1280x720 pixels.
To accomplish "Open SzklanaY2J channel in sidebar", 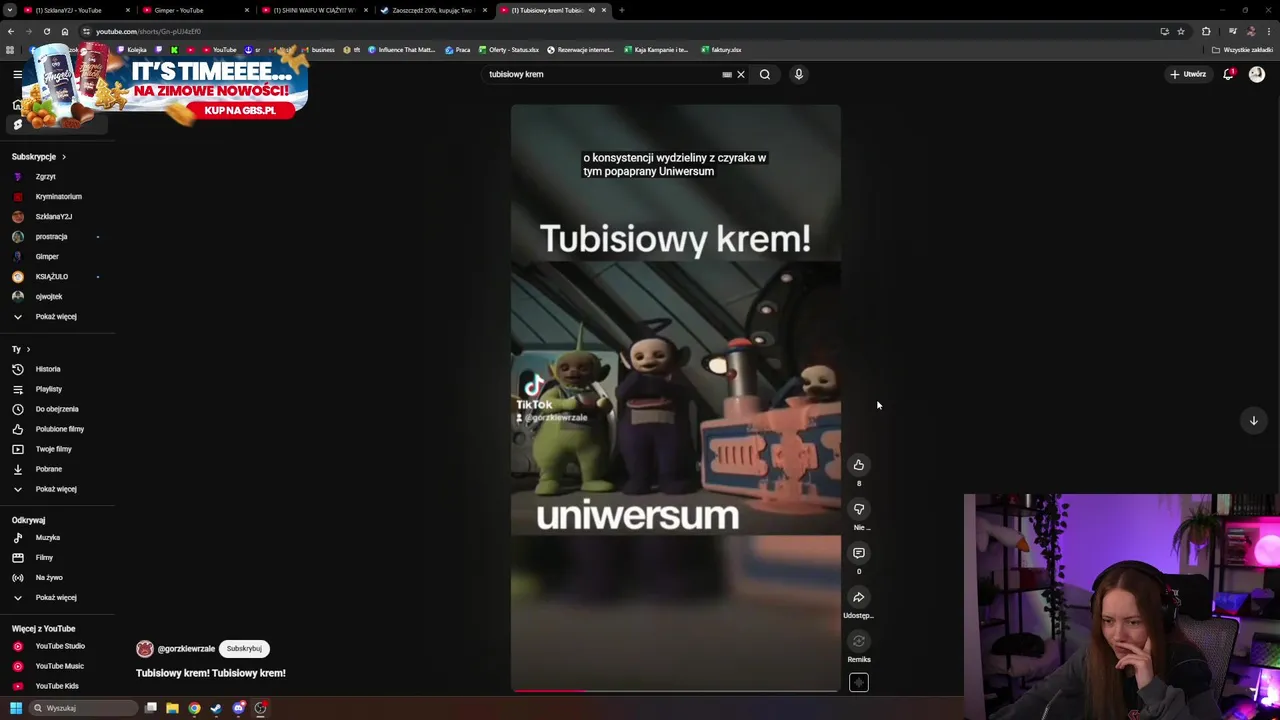I will tap(56, 217).
